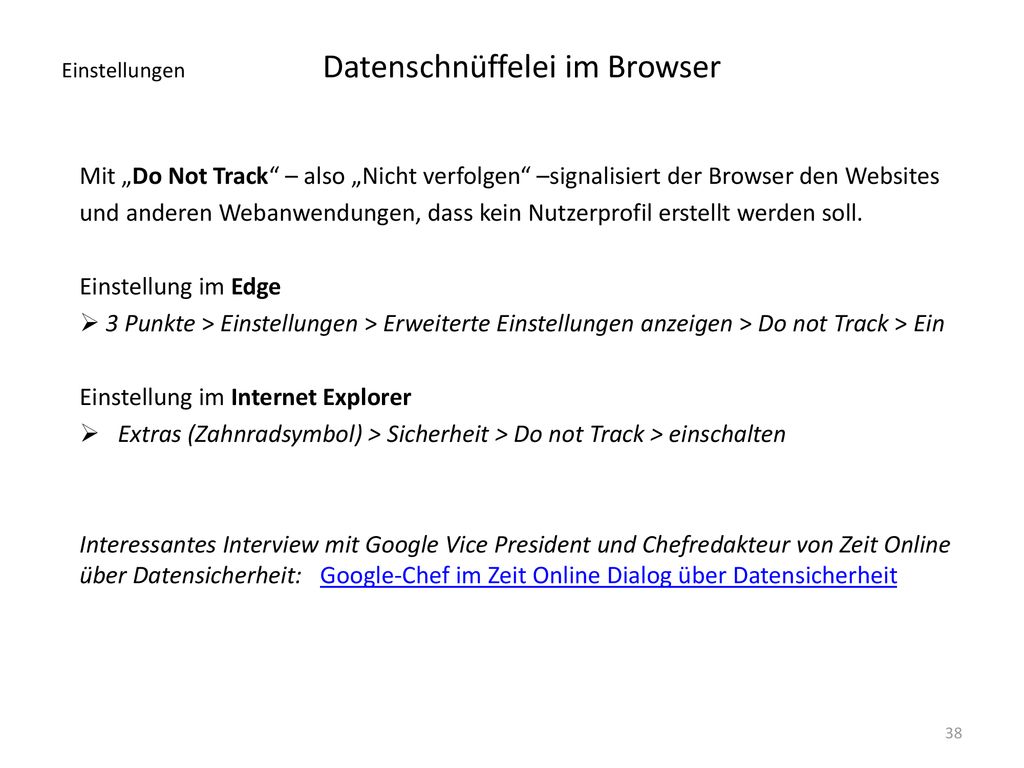
Task: Click the über Datensicherheit: label before link
Action: 191,575
